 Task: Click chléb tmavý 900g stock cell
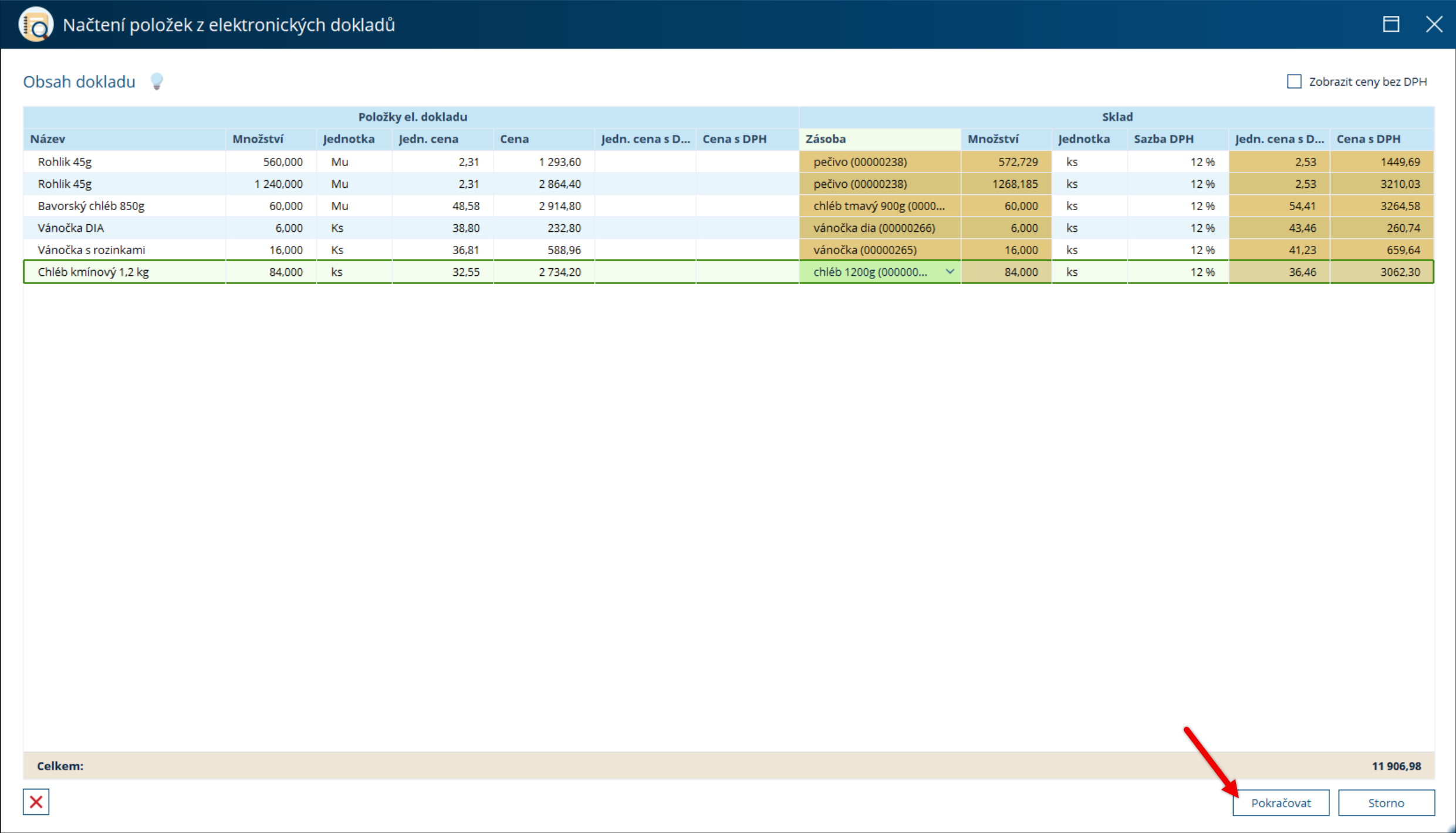point(879,206)
